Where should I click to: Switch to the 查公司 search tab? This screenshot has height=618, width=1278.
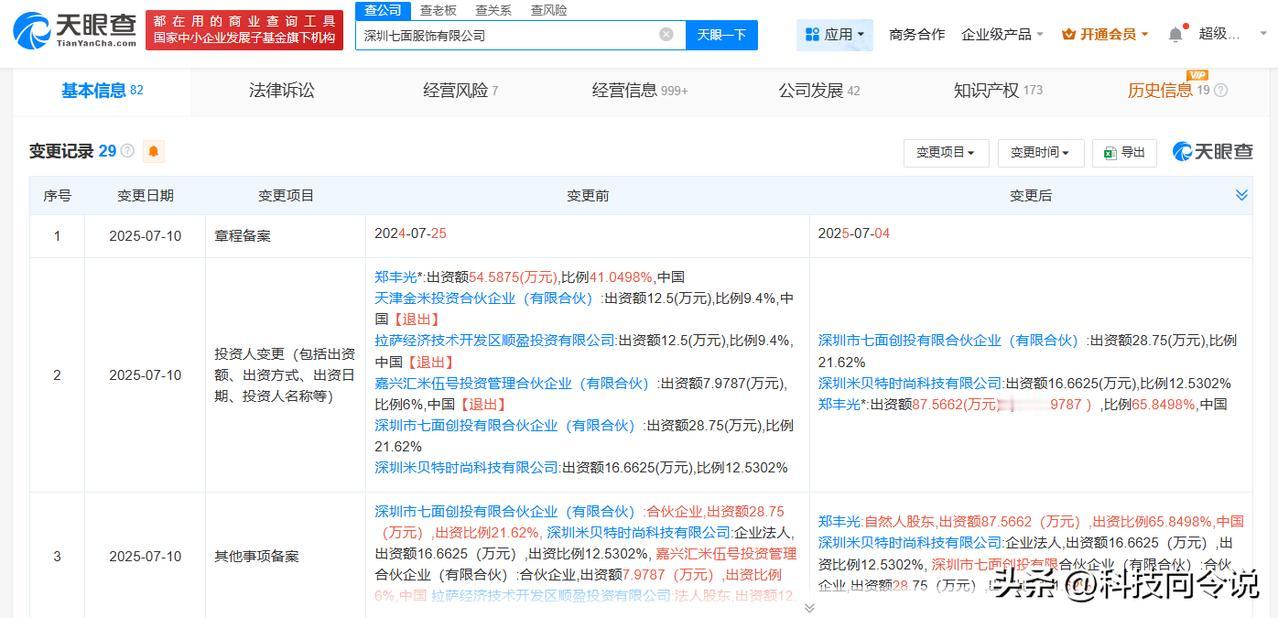coord(383,10)
